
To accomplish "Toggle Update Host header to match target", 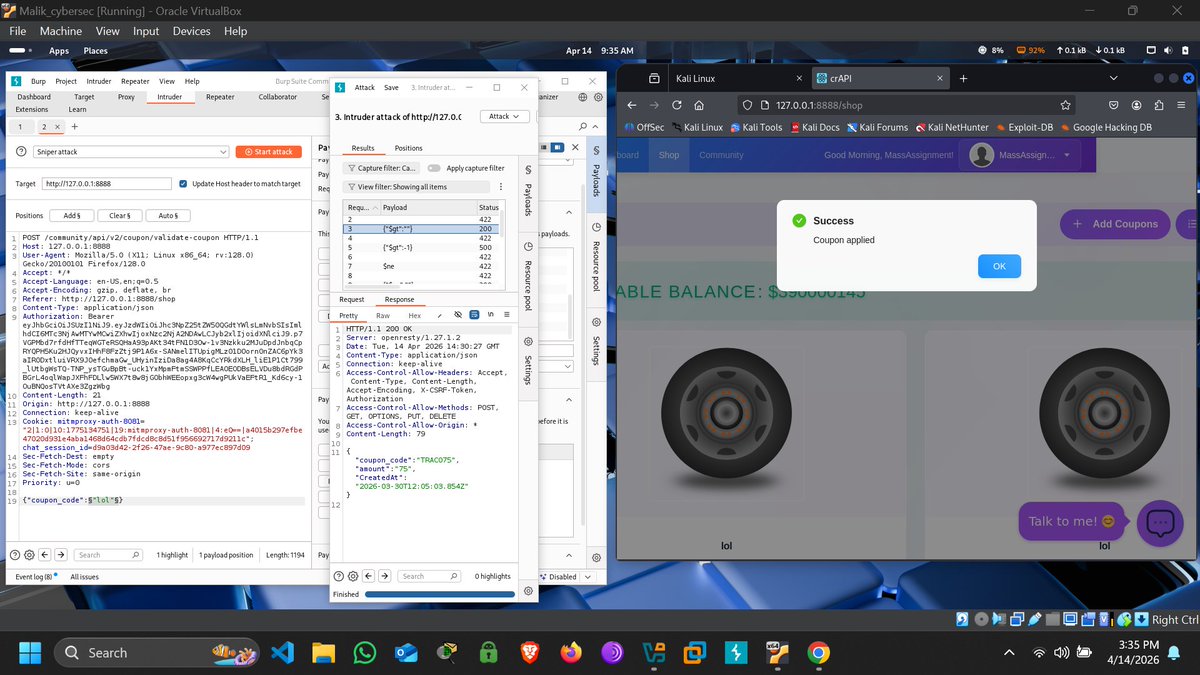I will pyautogui.click(x=182, y=184).
